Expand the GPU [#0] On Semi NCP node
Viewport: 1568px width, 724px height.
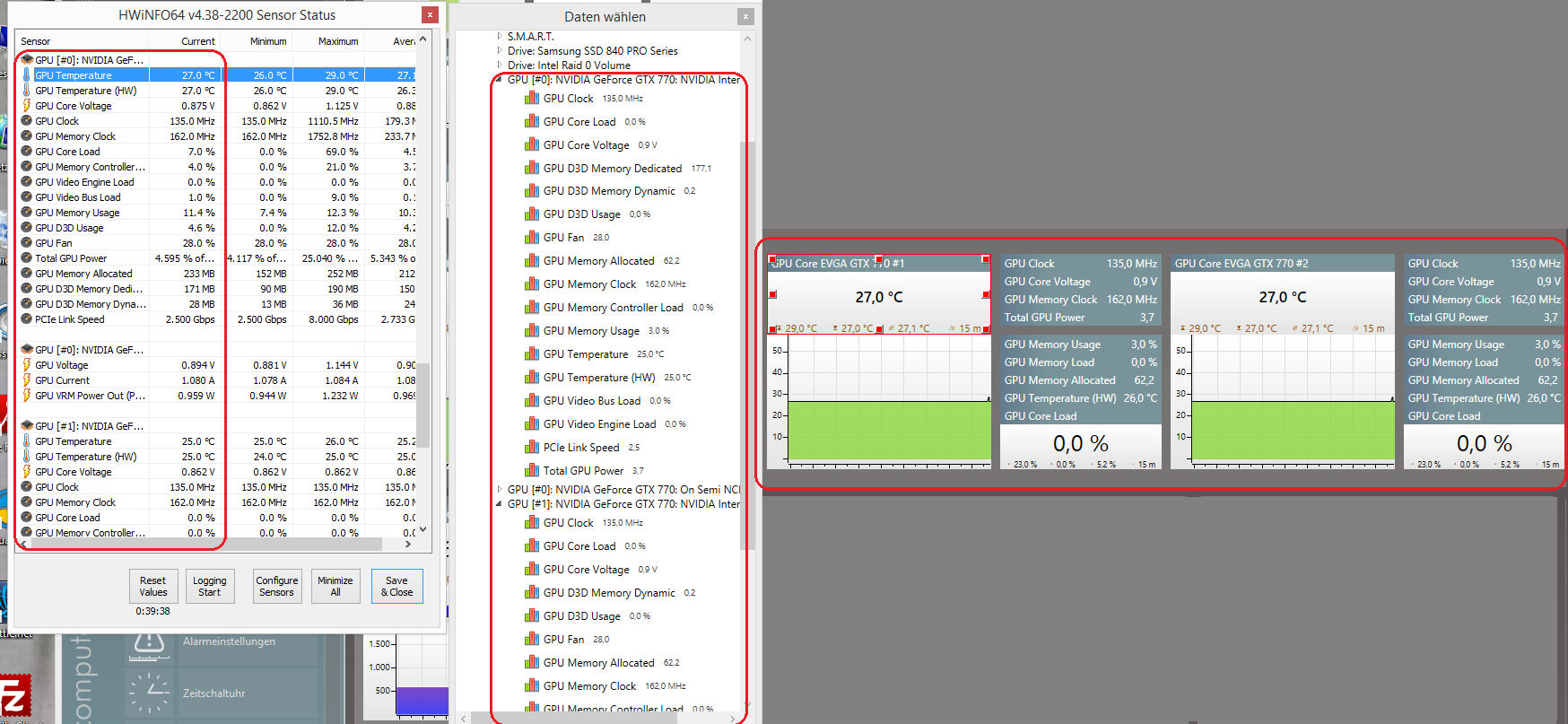500,490
